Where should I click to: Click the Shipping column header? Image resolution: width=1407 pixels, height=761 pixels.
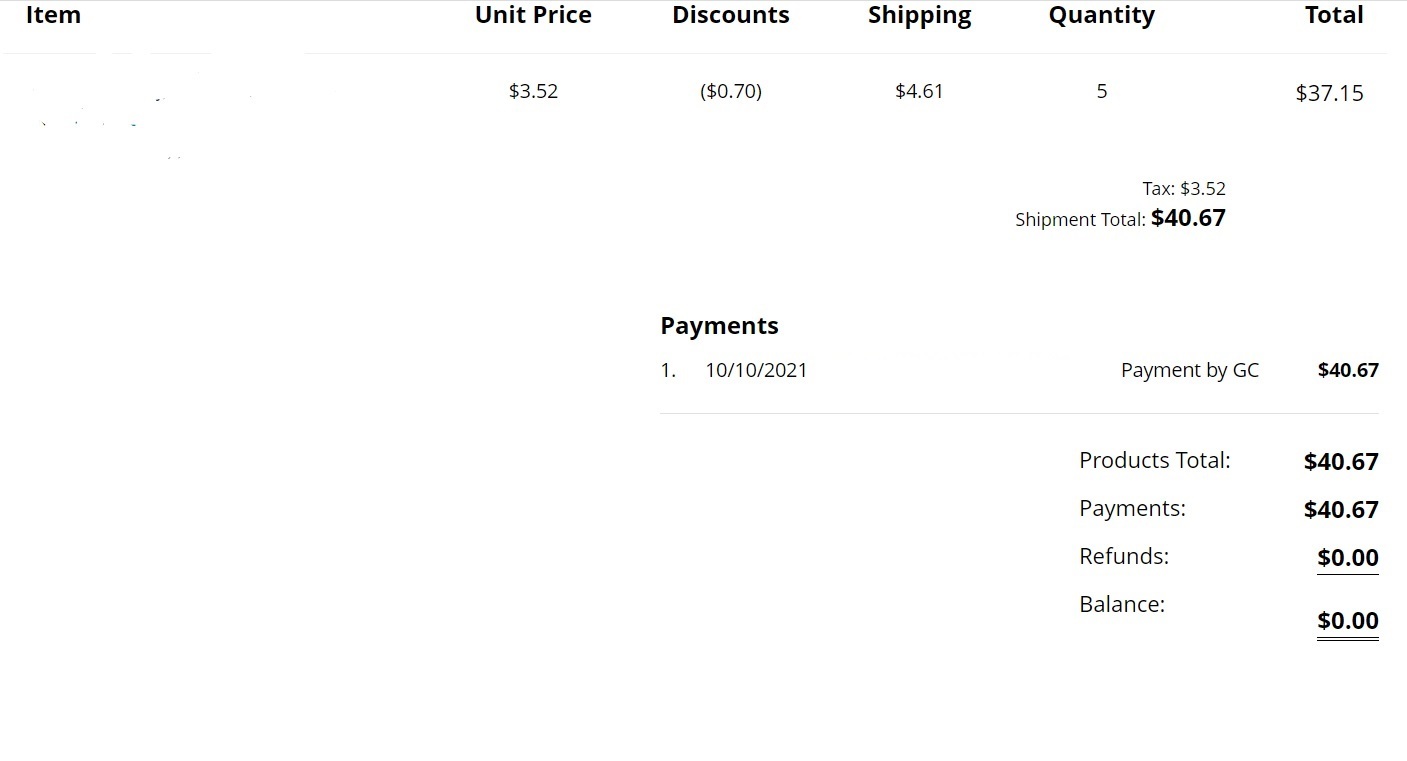click(x=919, y=15)
